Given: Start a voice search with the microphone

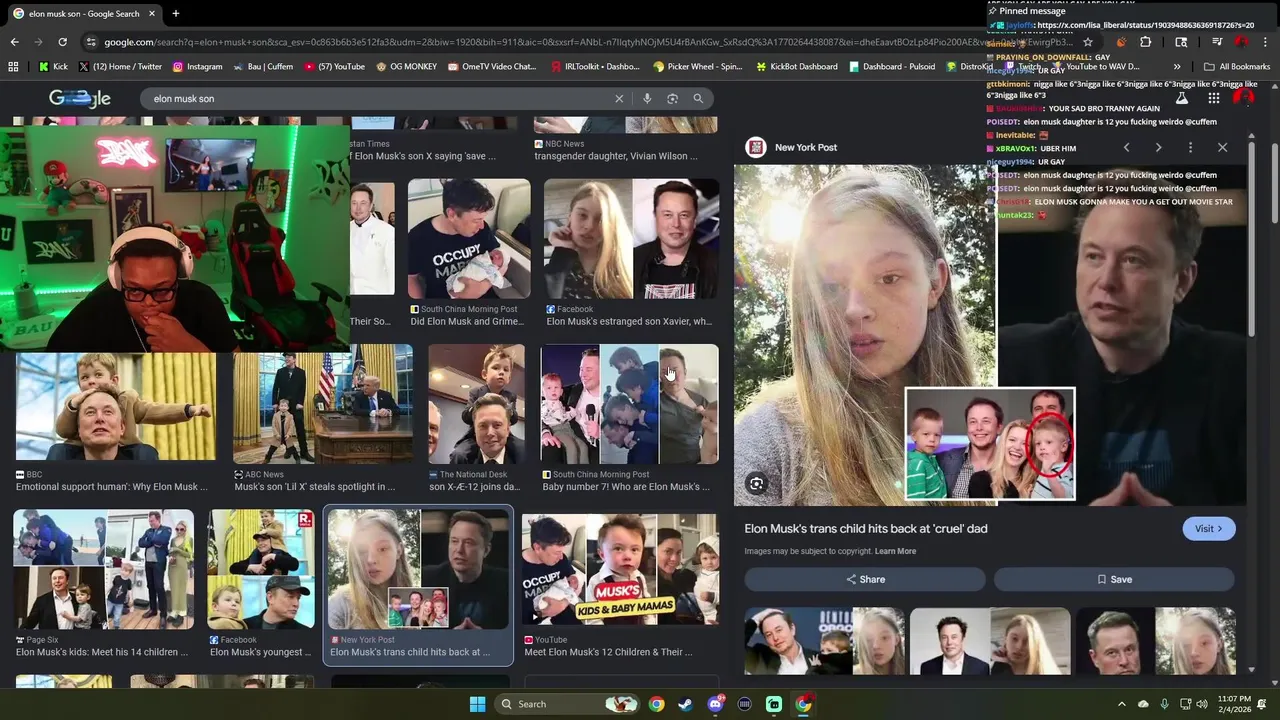Looking at the screenshot, I should [647, 99].
